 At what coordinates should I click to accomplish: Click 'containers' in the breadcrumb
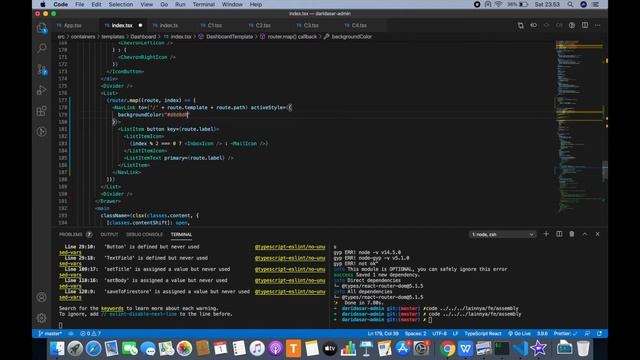(83, 37)
